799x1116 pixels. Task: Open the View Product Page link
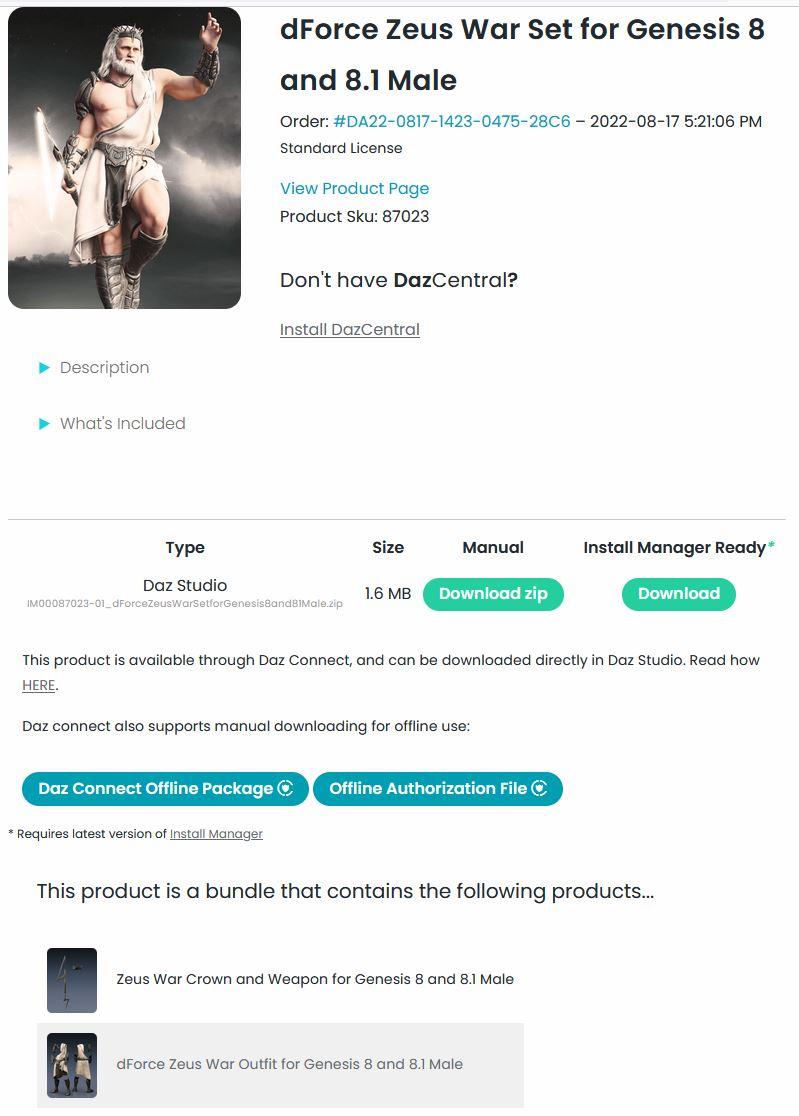(354, 189)
